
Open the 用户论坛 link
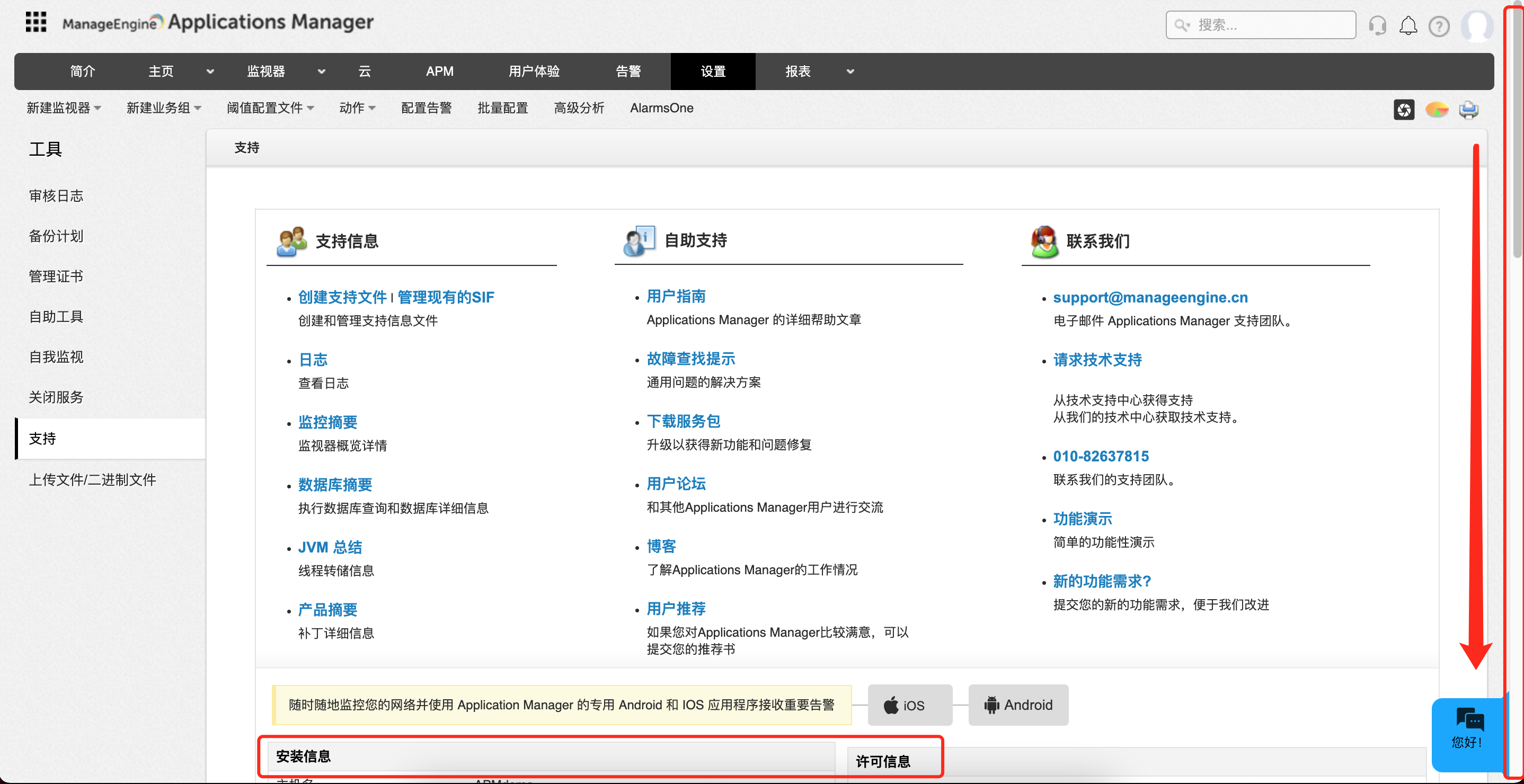[x=676, y=484]
